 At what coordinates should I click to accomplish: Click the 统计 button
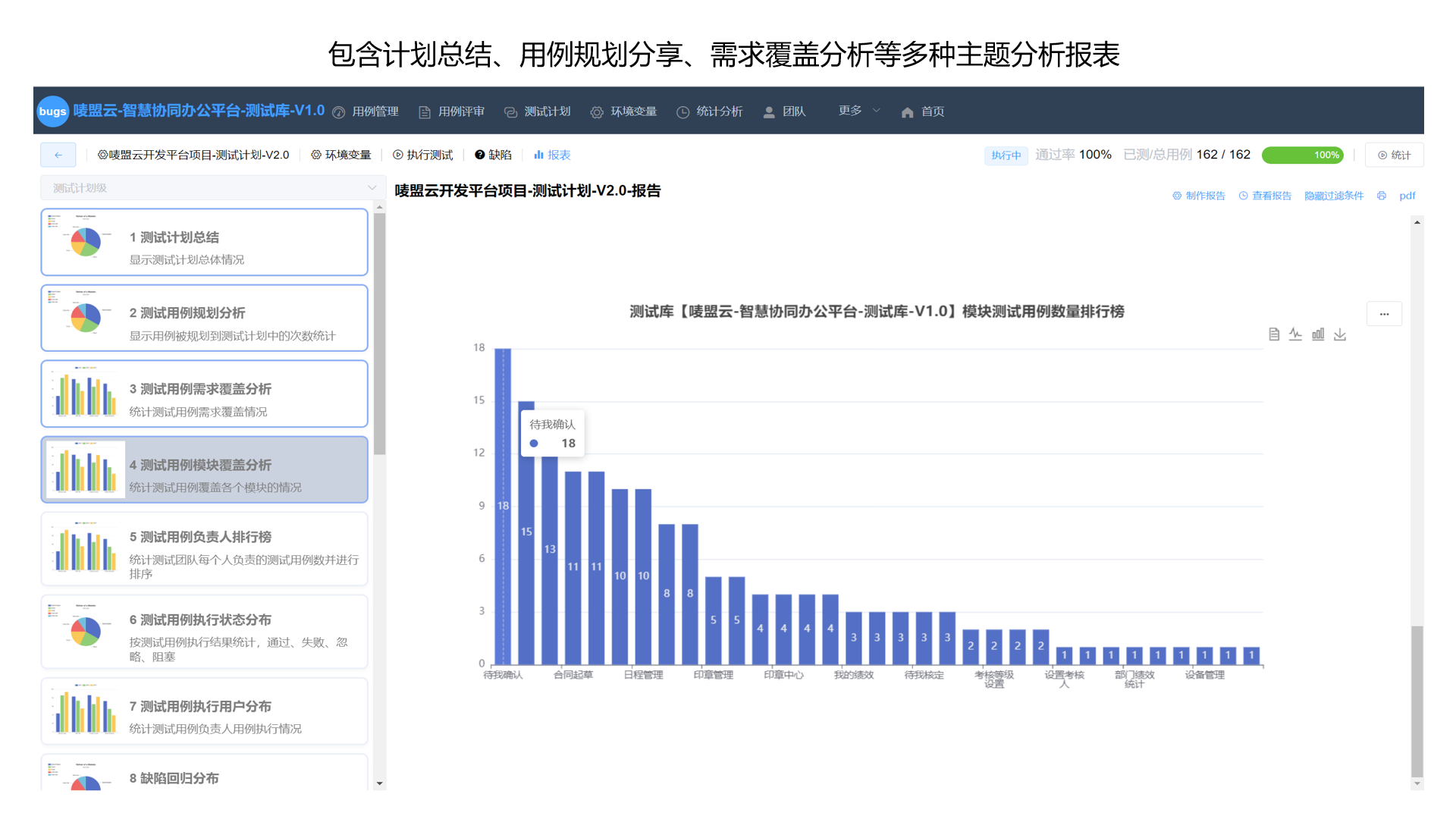pyautogui.click(x=1394, y=155)
